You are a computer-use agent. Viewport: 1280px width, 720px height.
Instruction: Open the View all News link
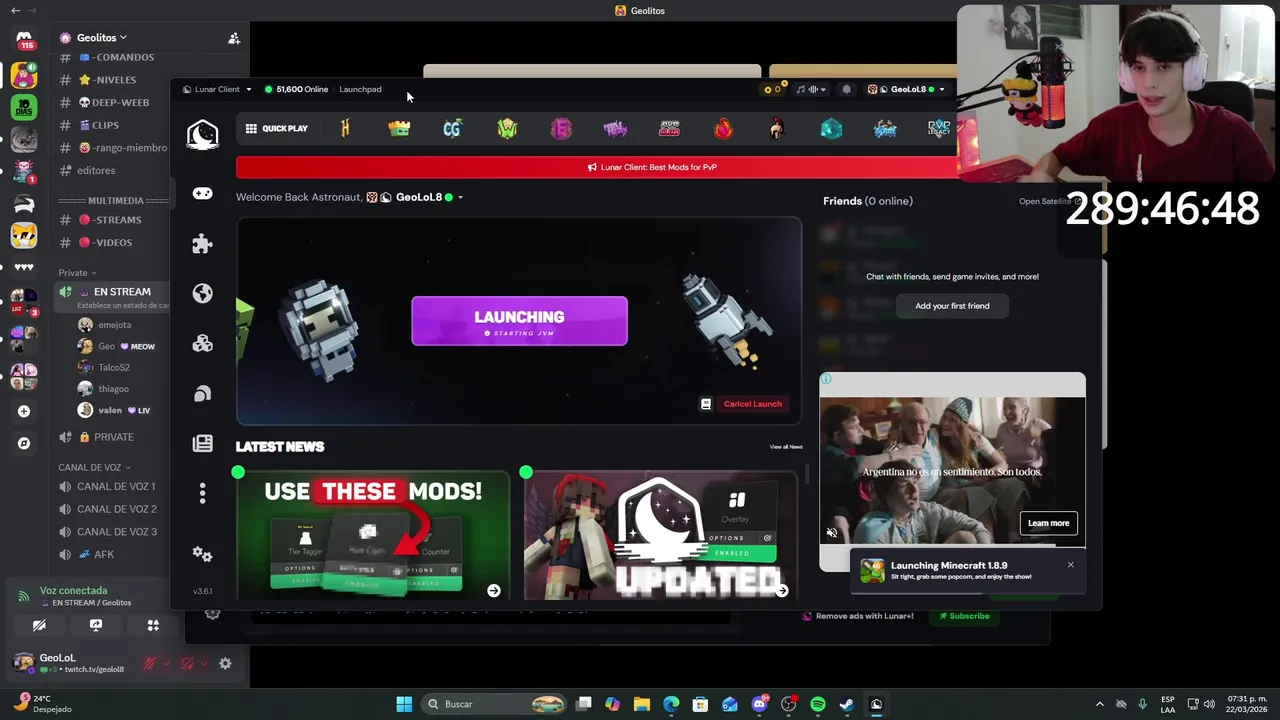[x=786, y=447]
